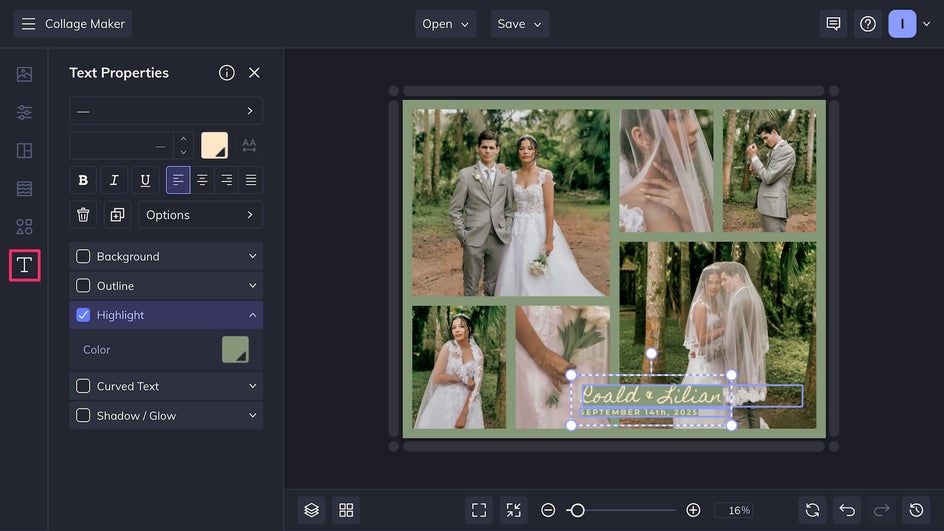
Task: Collapse the Highlight section chevron
Action: pyautogui.click(x=252, y=315)
